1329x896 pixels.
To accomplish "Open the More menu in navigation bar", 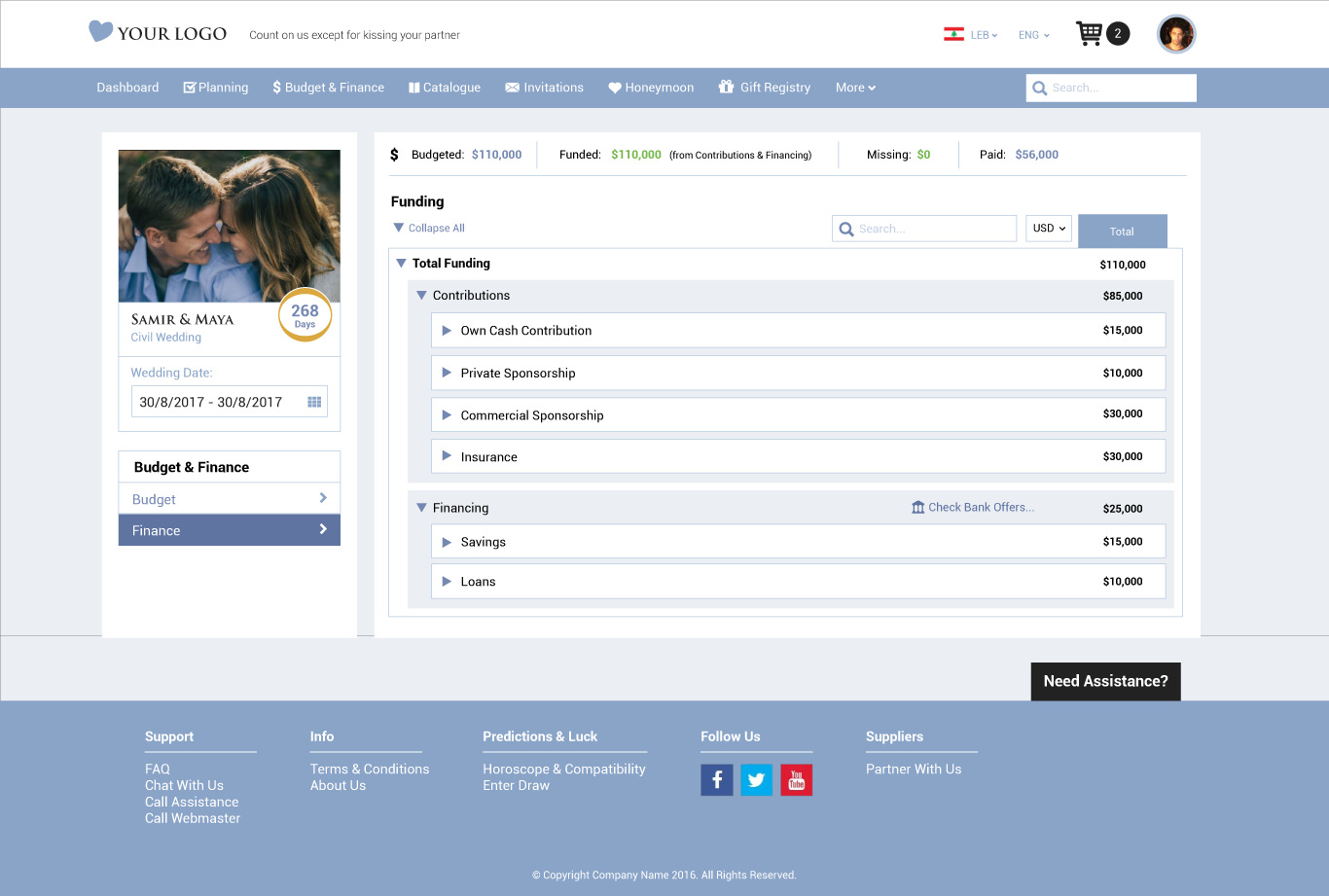I will [x=855, y=88].
